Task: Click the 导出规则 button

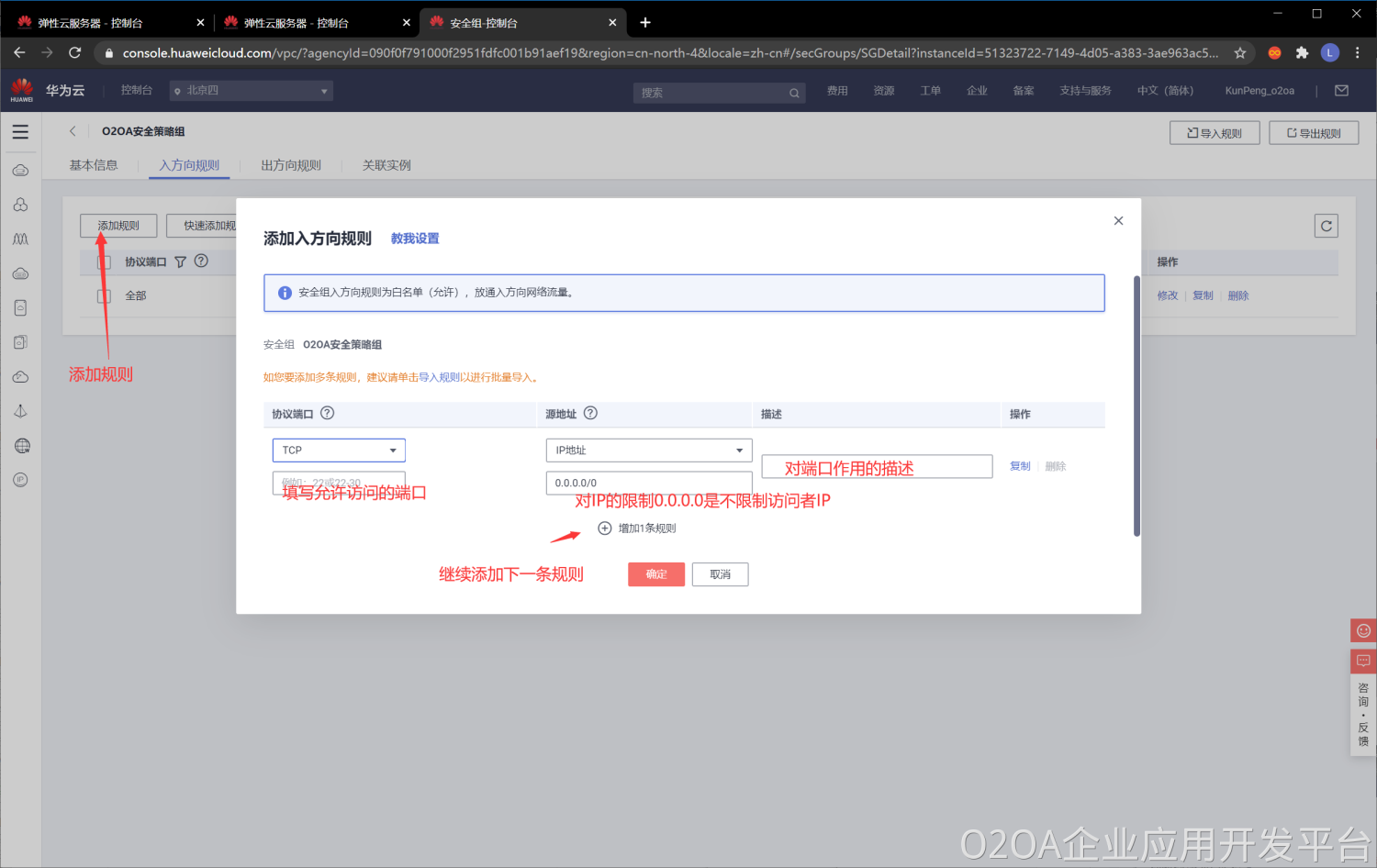Action: tap(1314, 133)
